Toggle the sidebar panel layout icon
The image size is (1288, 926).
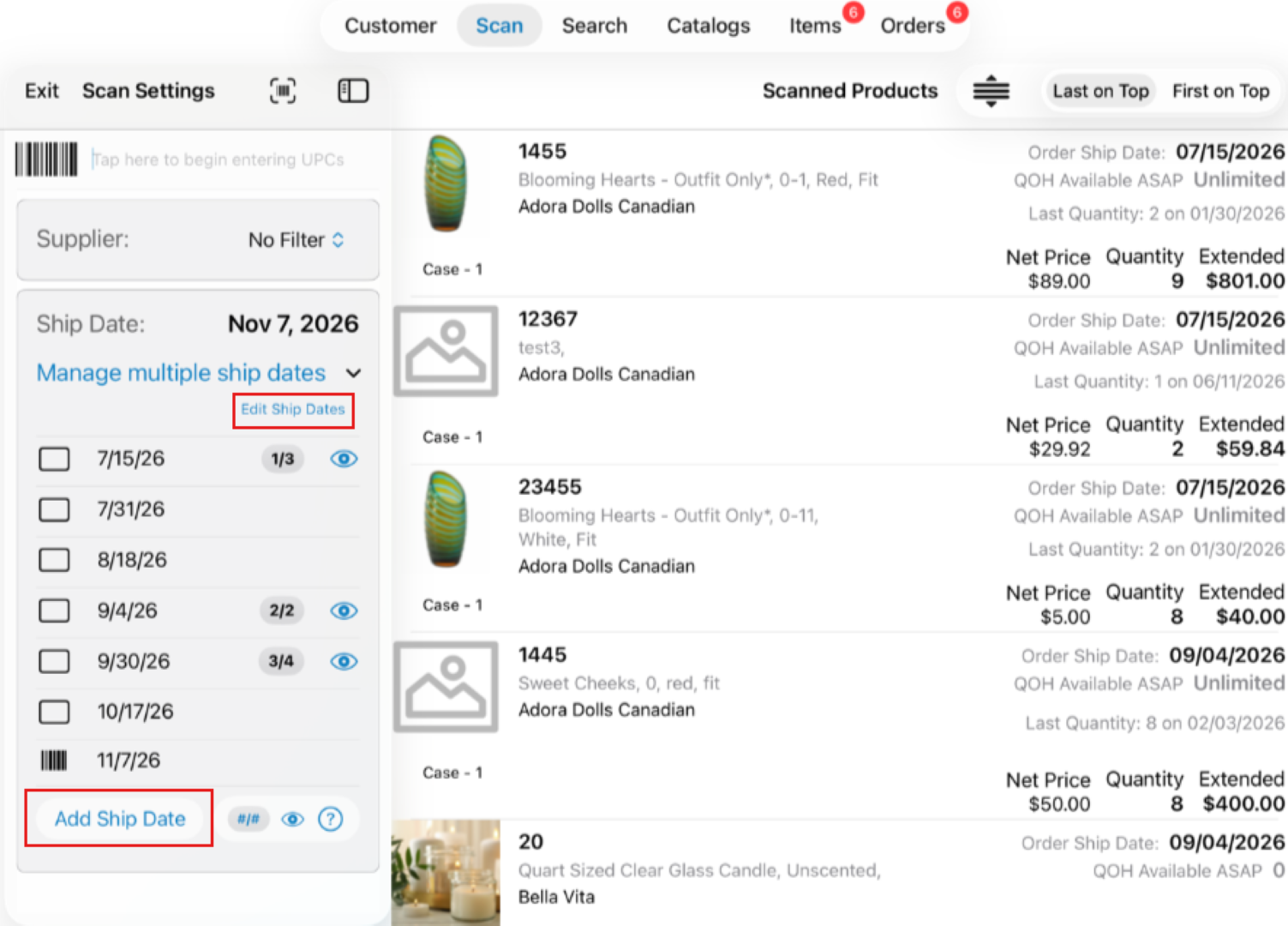(353, 91)
